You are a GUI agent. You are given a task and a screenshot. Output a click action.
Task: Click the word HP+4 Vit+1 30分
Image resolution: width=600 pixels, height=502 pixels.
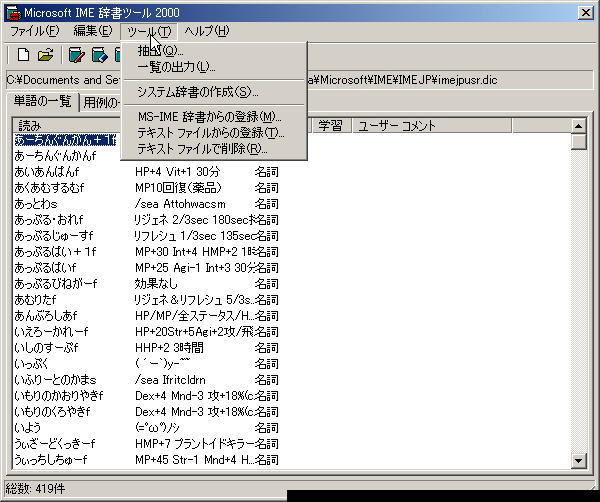tap(178, 172)
